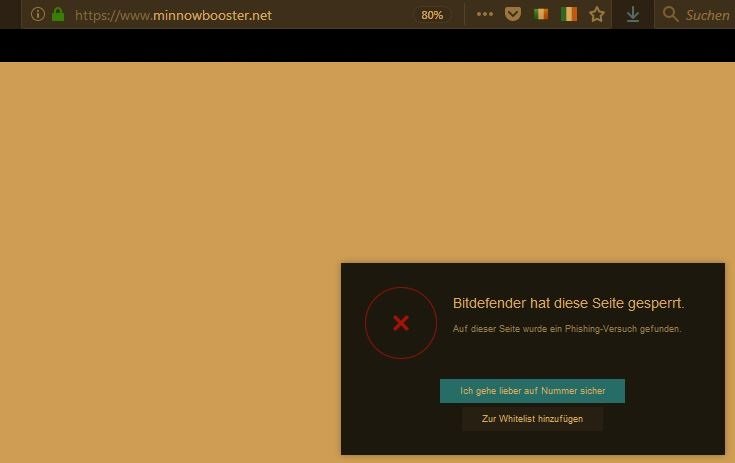Click the smaller flag extension icon

pyautogui.click(x=540, y=15)
